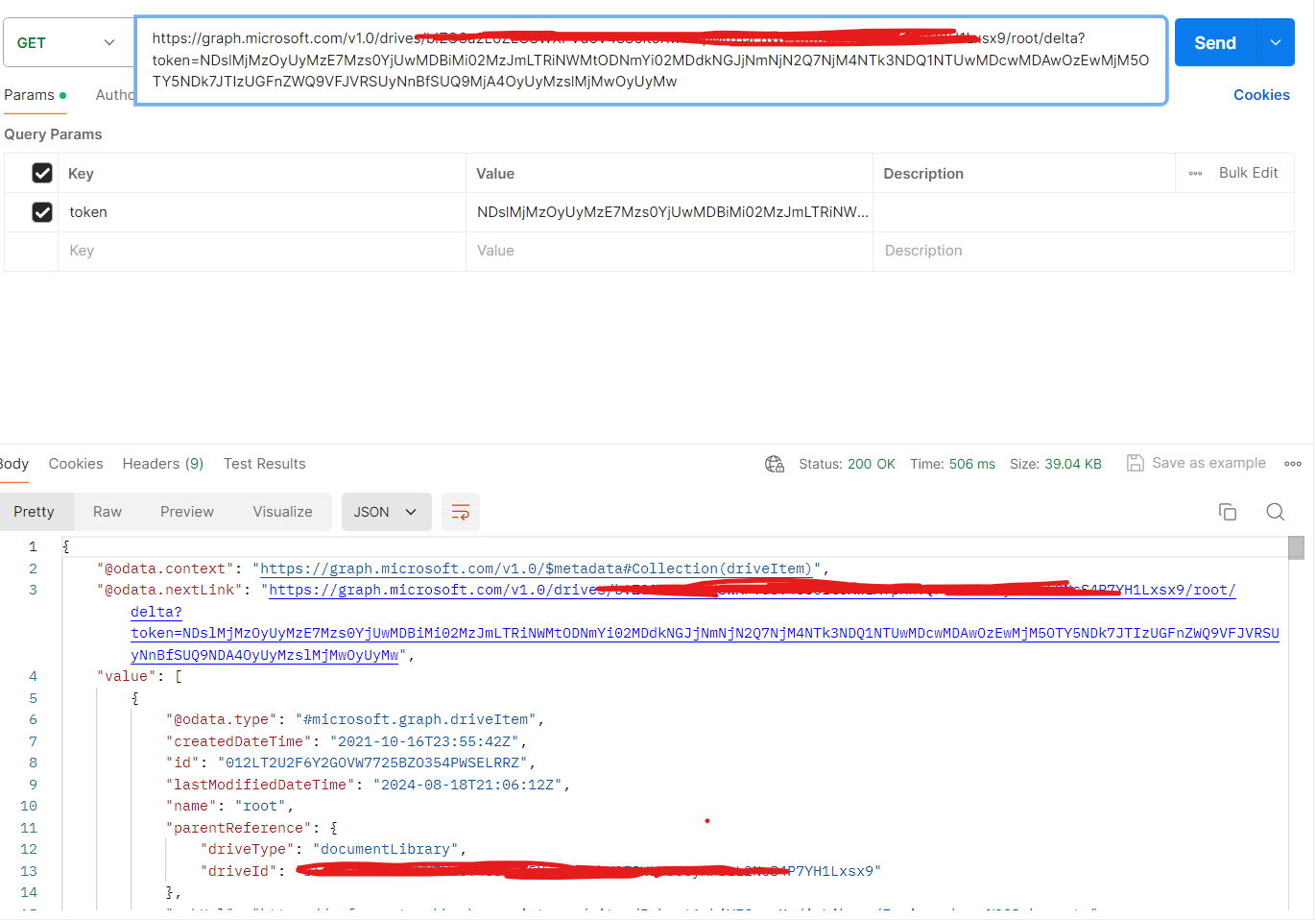Toggle the line wrap icon in response toolbar
The width and height of the screenshot is (1316, 920).
click(x=461, y=512)
